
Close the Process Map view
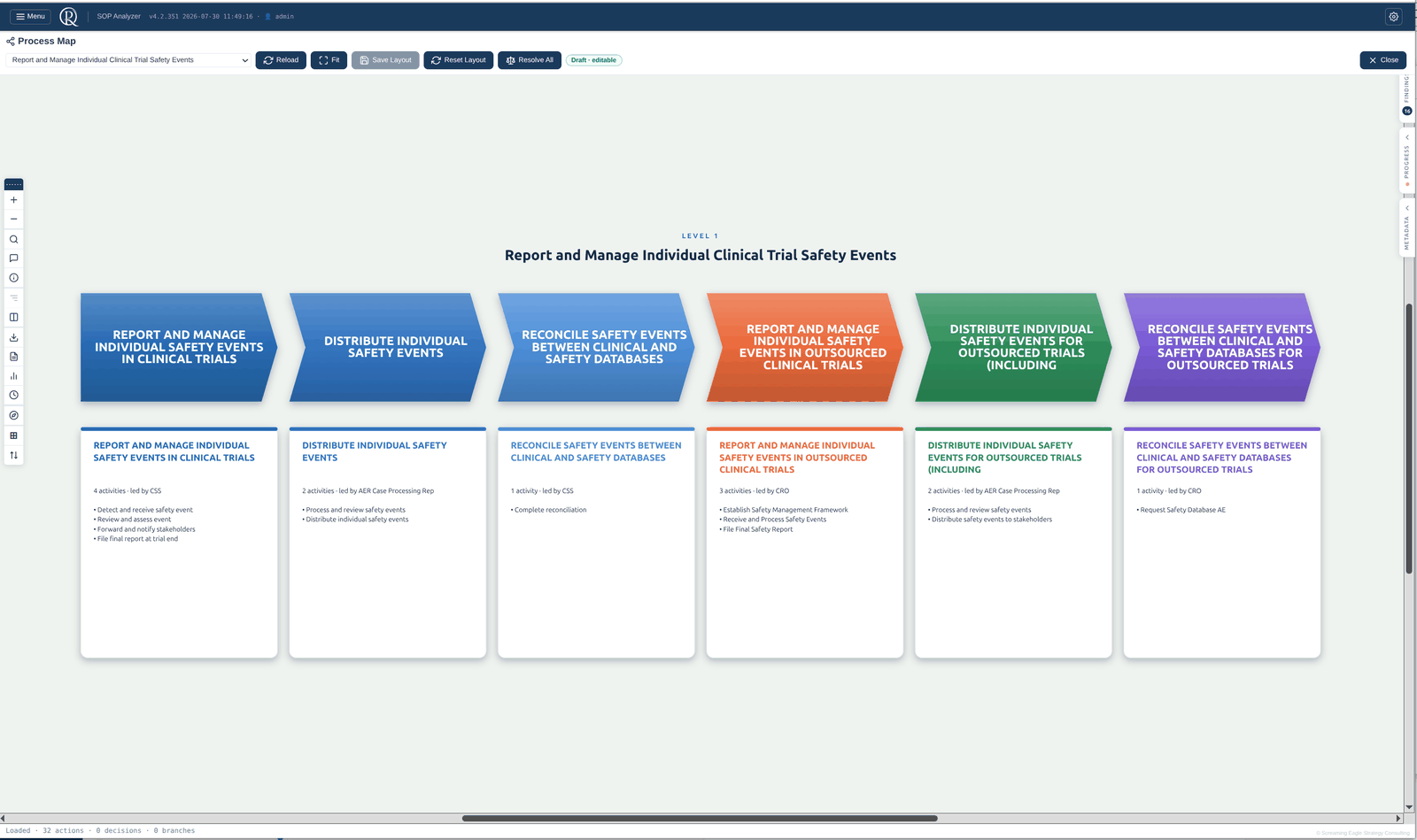click(1382, 60)
